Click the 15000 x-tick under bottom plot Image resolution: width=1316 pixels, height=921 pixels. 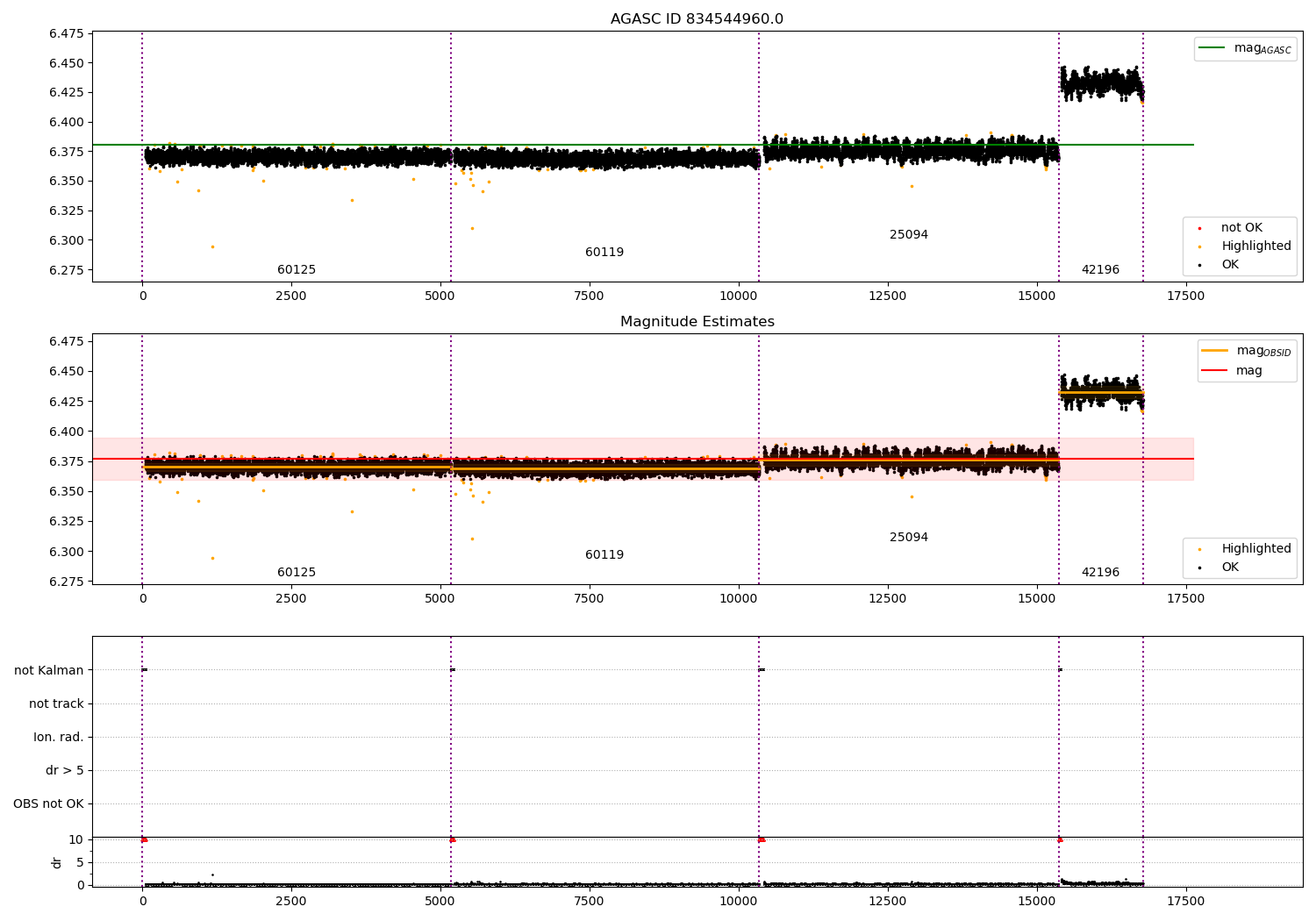click(1037, 901)
